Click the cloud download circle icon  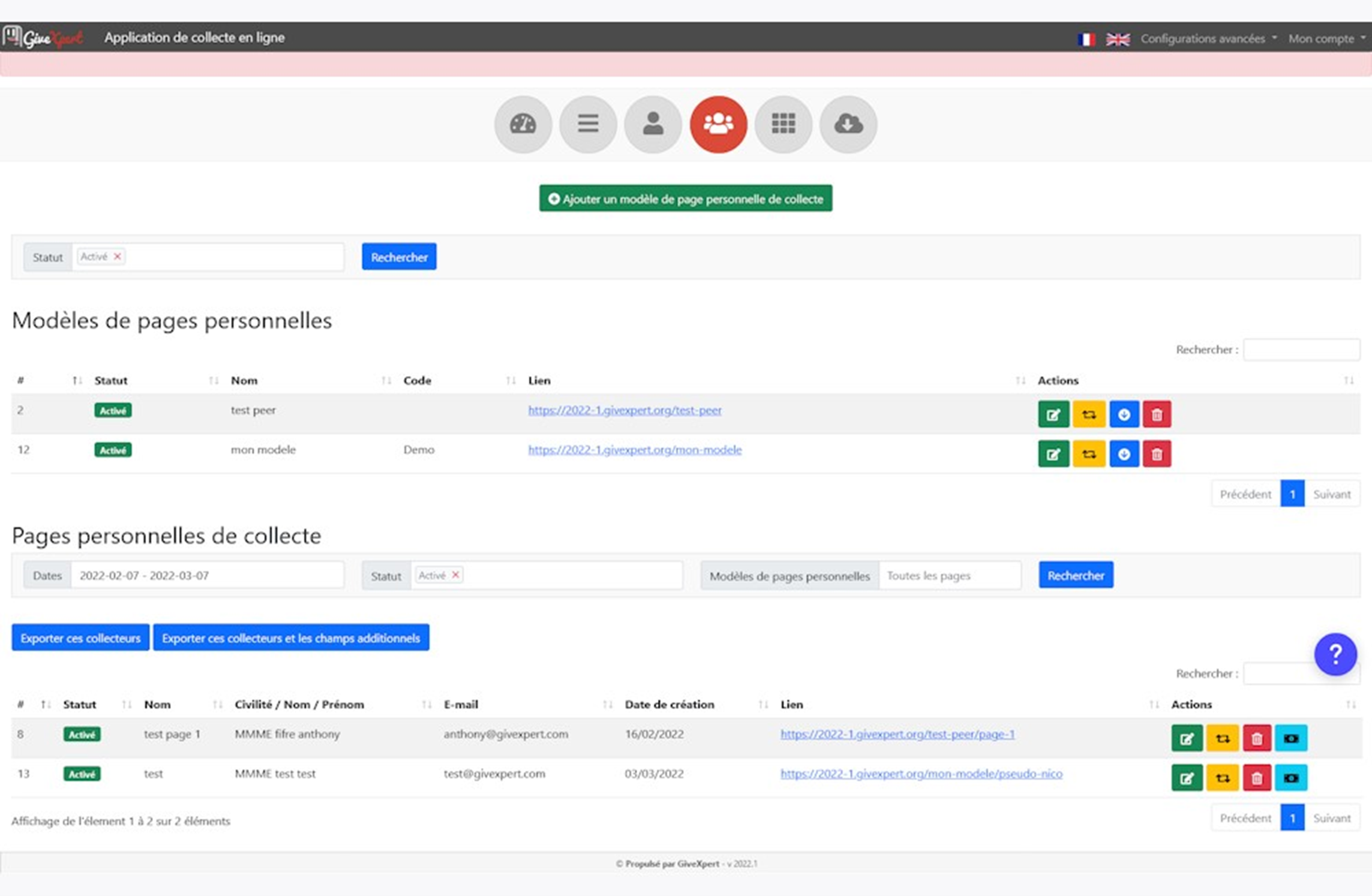click(848, 124)
